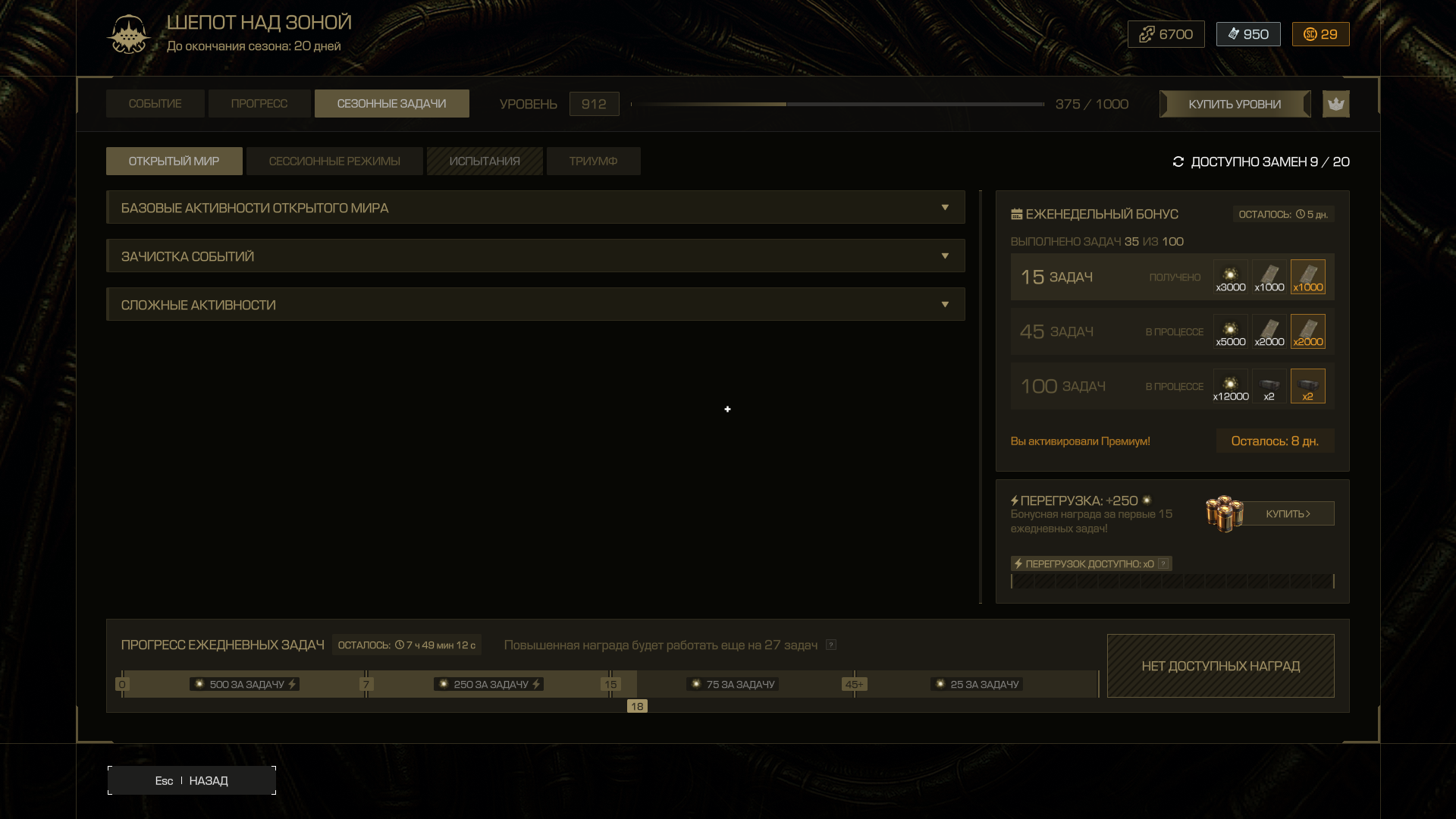Click the 500 ЗА ЗАДАЧУ progress segment
Viewport: 1456px width, 819px height.
click(243, 684)
